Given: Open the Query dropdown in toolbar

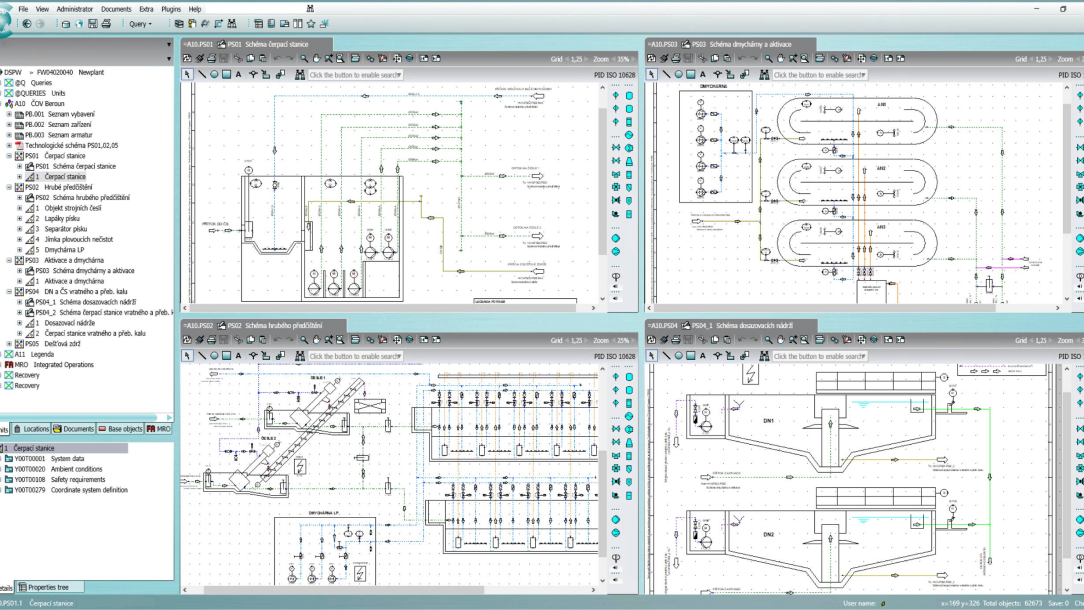Looking at the screenshot, I should click(x=141, y=23).
